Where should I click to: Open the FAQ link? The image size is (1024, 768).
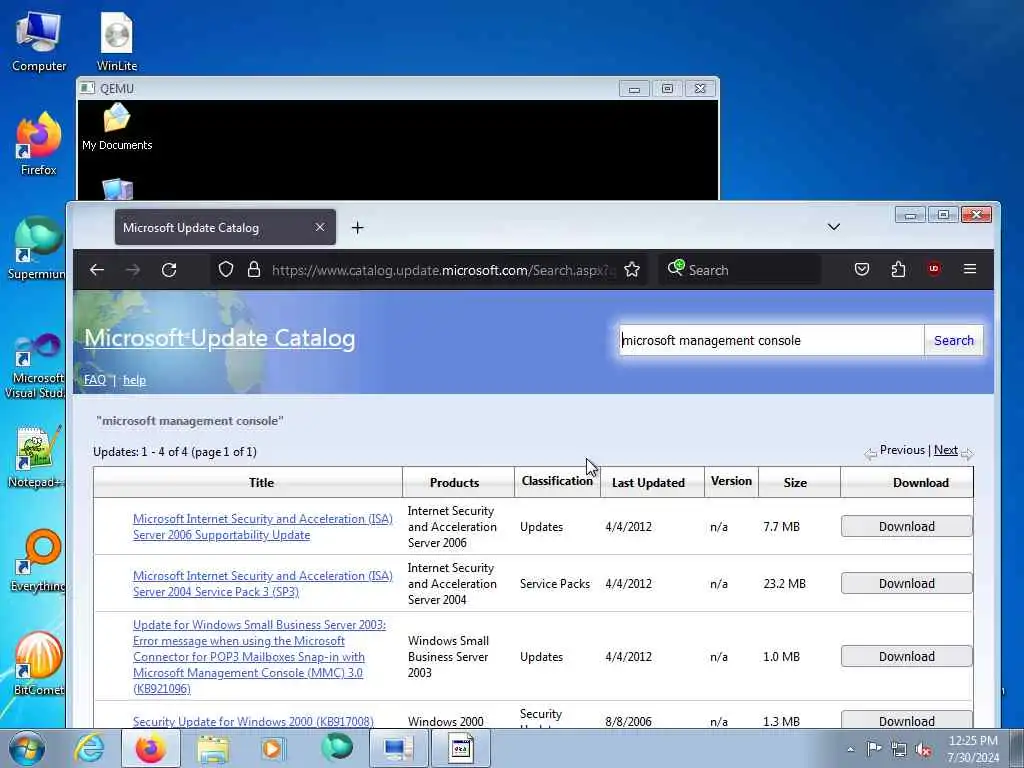pyautogui.click(x=95, y=380)
